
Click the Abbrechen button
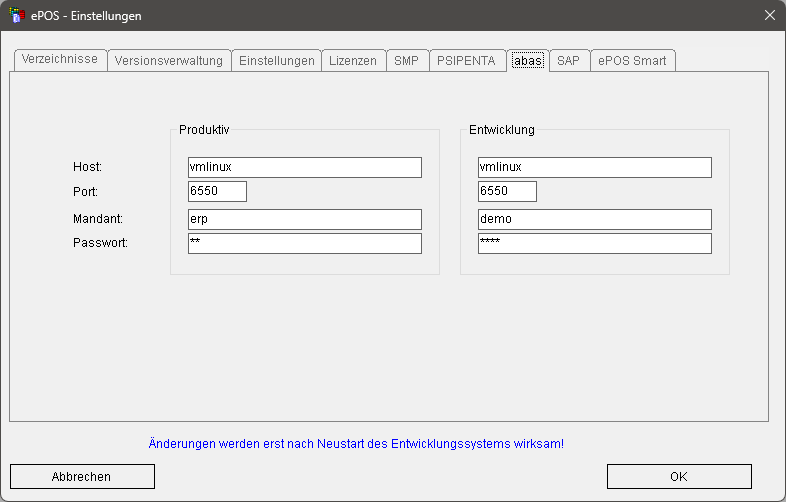(82, 476)
